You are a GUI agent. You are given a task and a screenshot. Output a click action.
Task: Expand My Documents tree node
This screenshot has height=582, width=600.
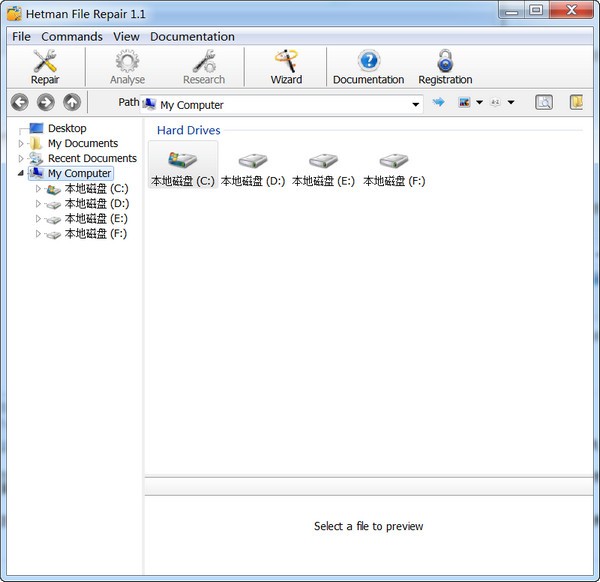coord(21,143)
